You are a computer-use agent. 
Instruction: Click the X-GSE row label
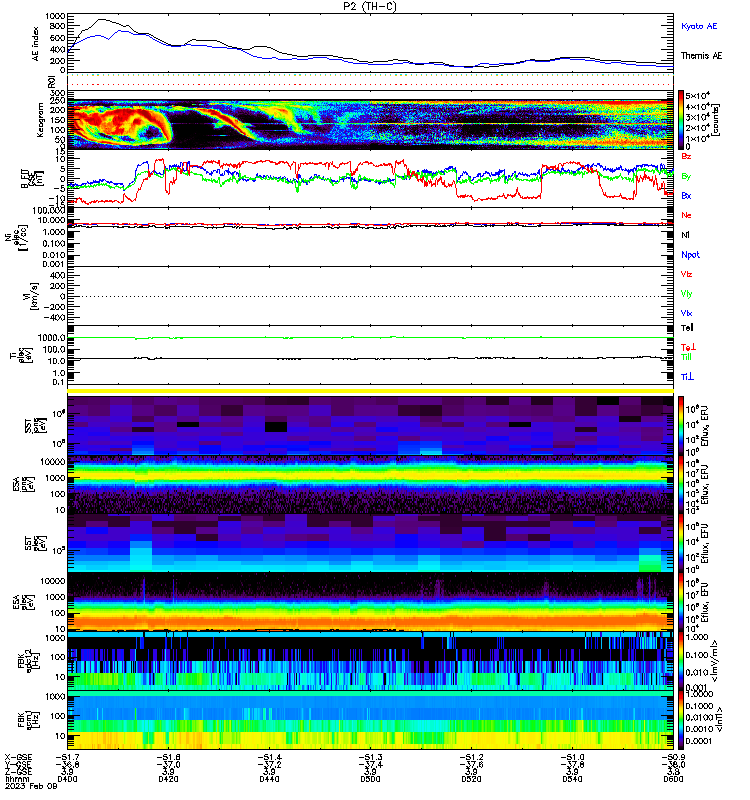click(x=18, y=758)
